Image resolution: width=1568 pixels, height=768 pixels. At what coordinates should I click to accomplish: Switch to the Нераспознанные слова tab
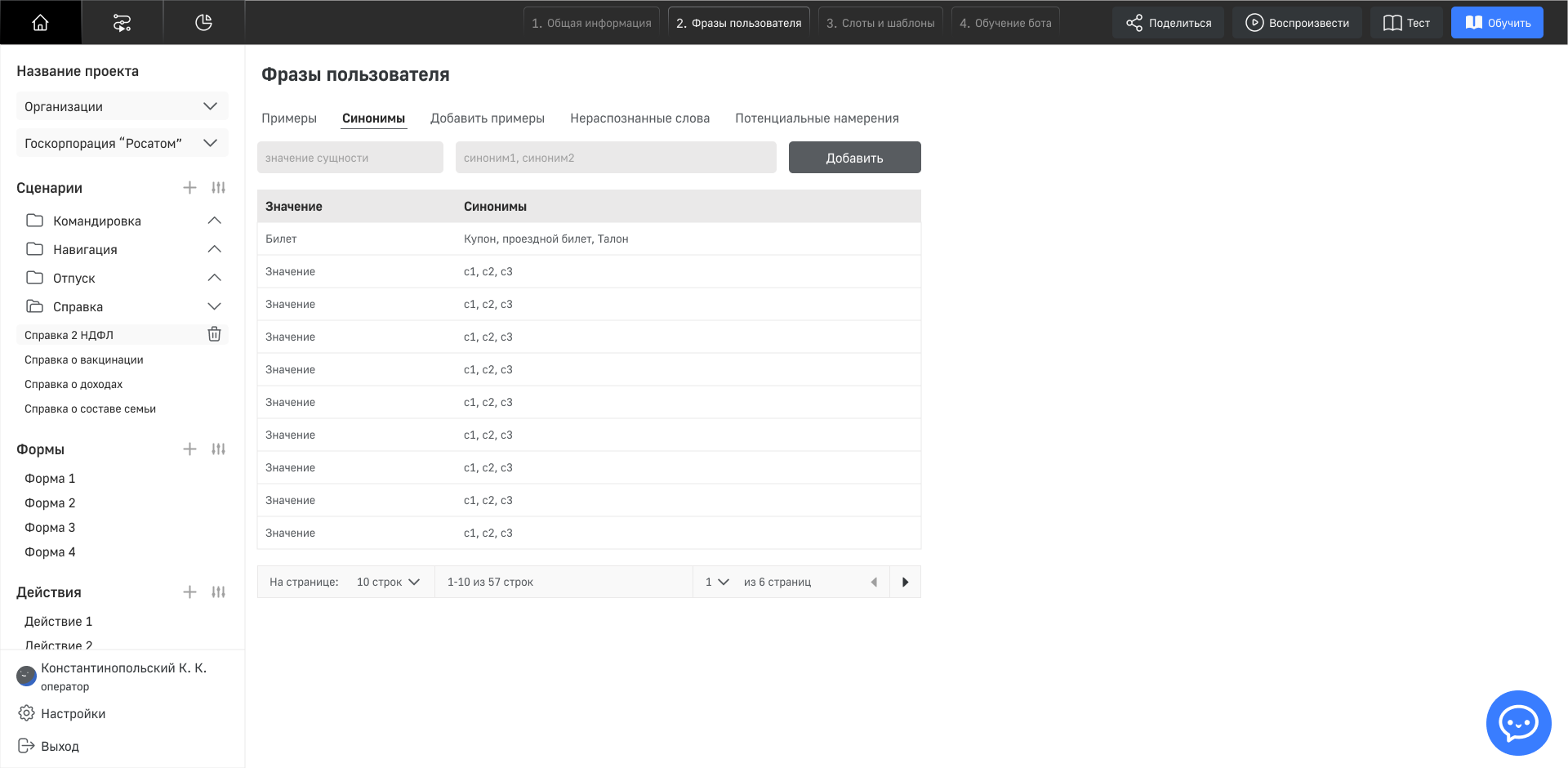click(x=639, y=118)
